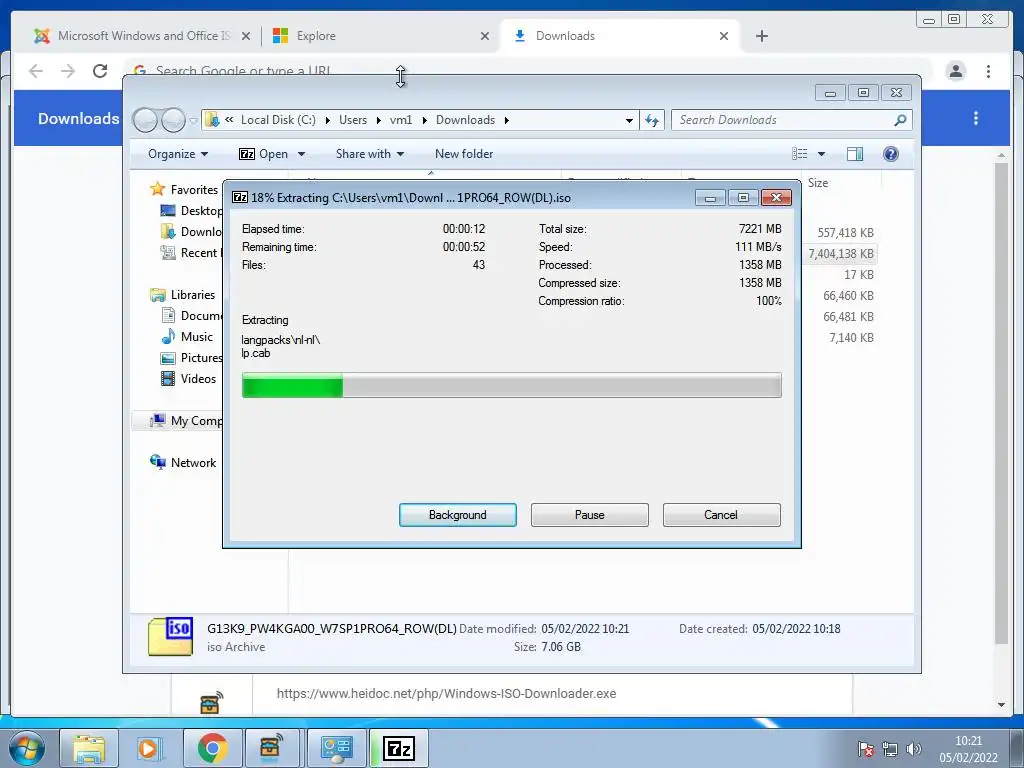The width and height of the screenshot is (1024, 768).
Task: Open Explorer help icon
Action: click(x=890, y=154)
